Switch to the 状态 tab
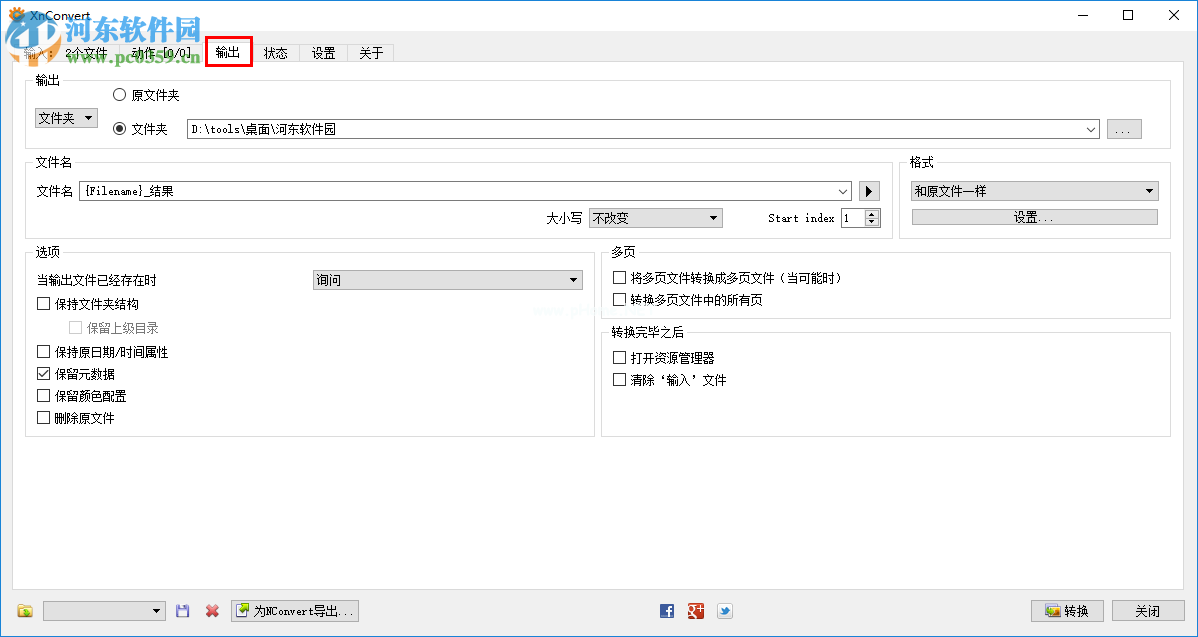This screenshot has height=637, width=1198. tap(276, 52)
